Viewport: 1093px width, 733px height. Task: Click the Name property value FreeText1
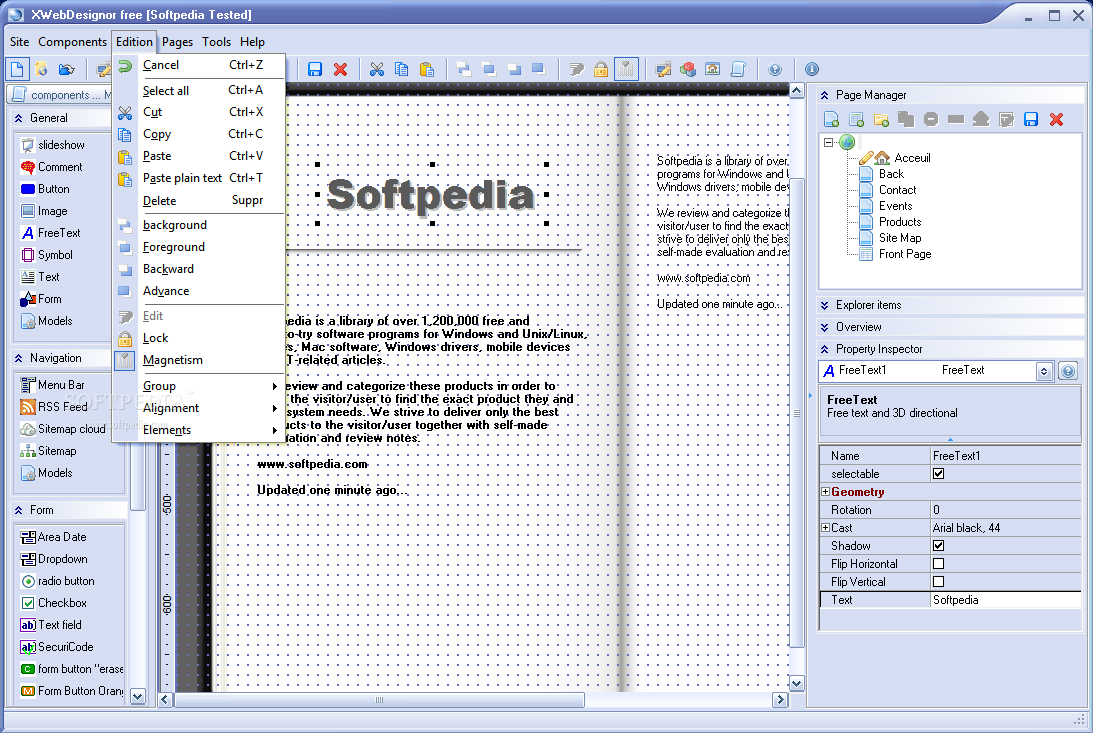tap(1005, 456)
